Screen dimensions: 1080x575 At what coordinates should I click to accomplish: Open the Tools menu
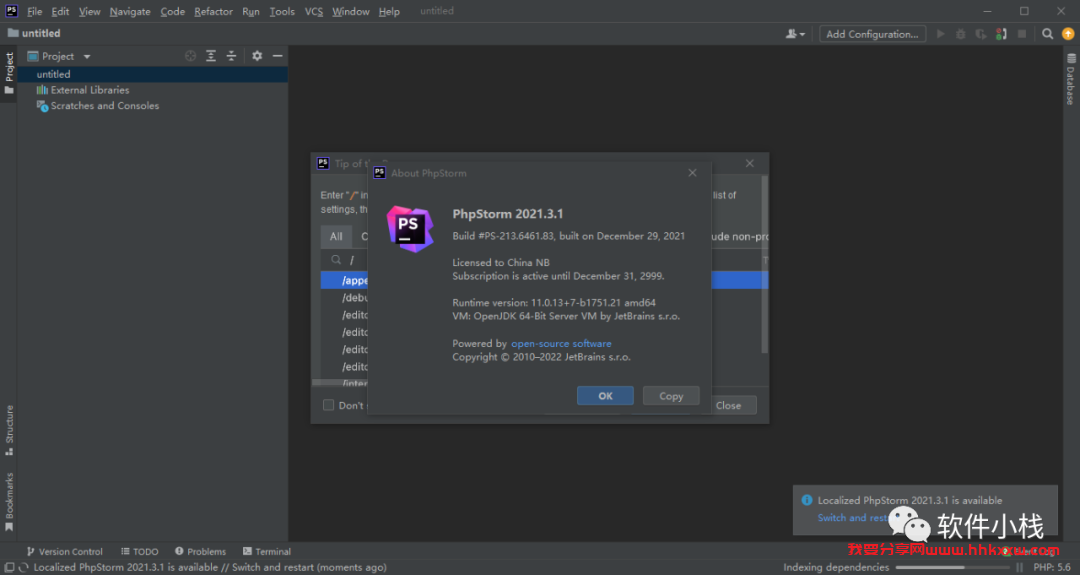pos(282,12)
